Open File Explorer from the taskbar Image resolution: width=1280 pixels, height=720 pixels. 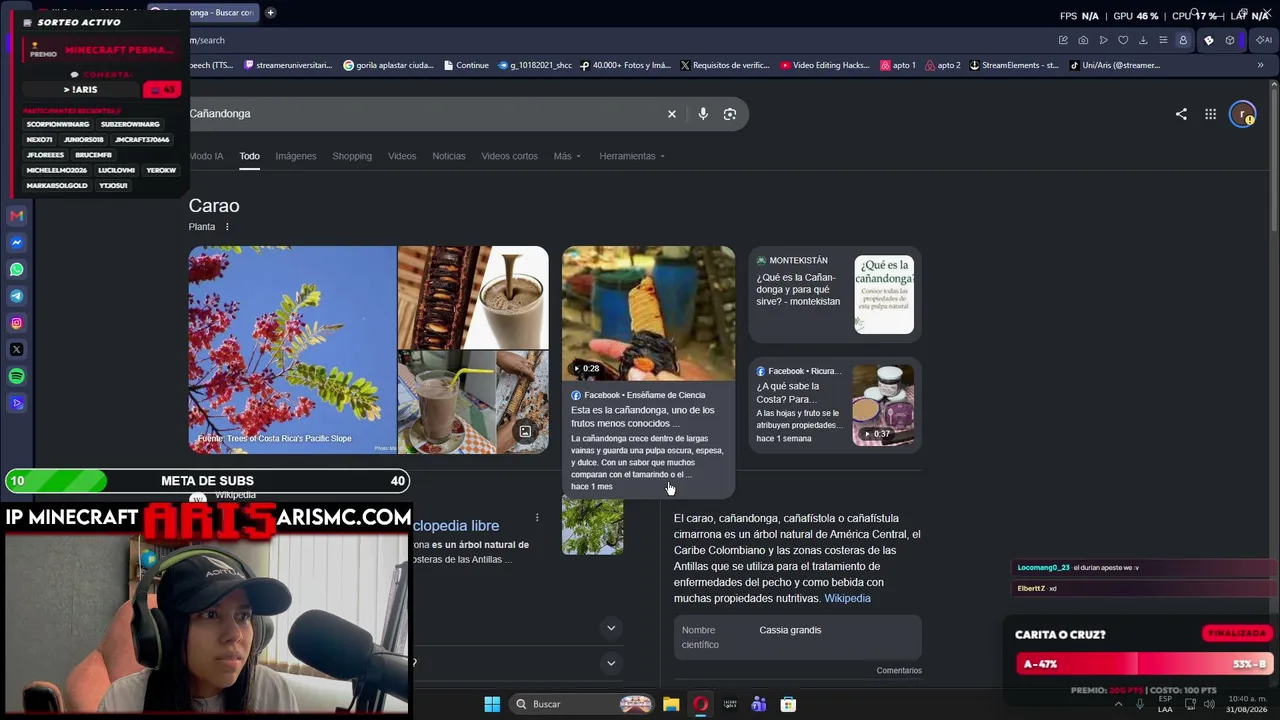pos(671,704)
